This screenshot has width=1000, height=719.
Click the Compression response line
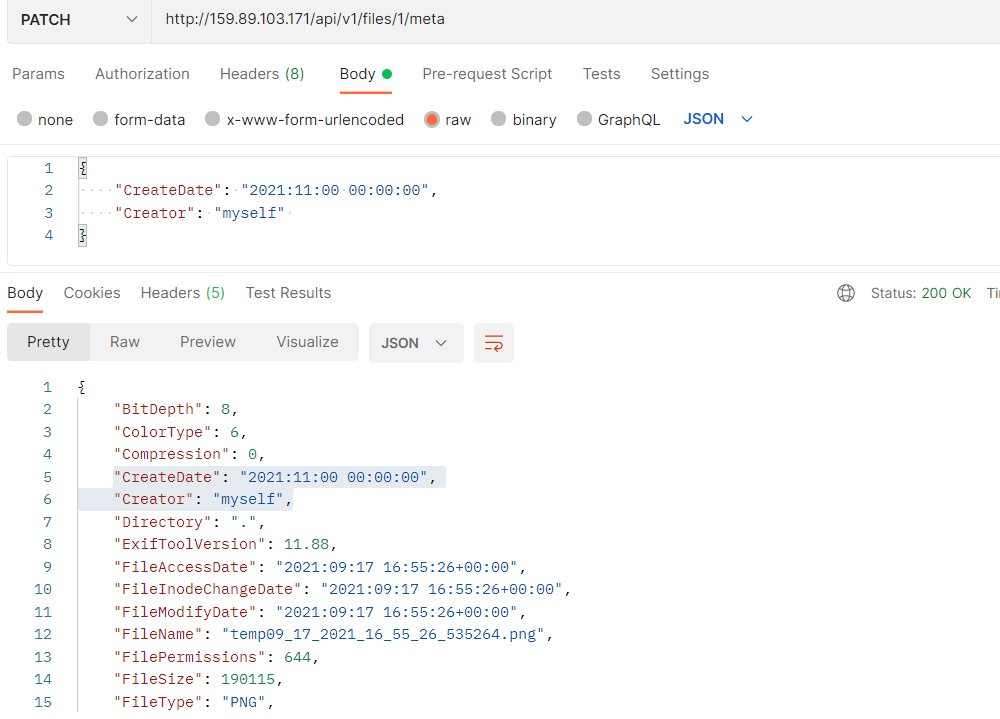point(189,454)
